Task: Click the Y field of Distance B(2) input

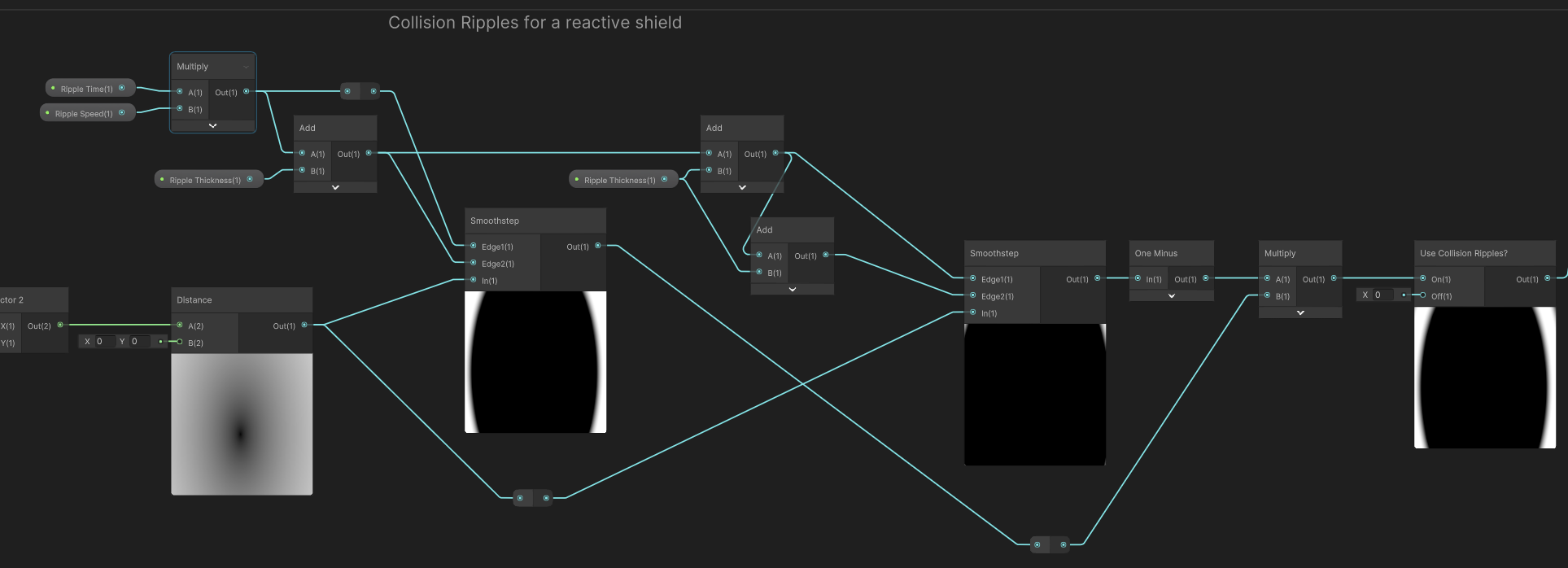Action: pyautogui.click(x=140, y=342)
